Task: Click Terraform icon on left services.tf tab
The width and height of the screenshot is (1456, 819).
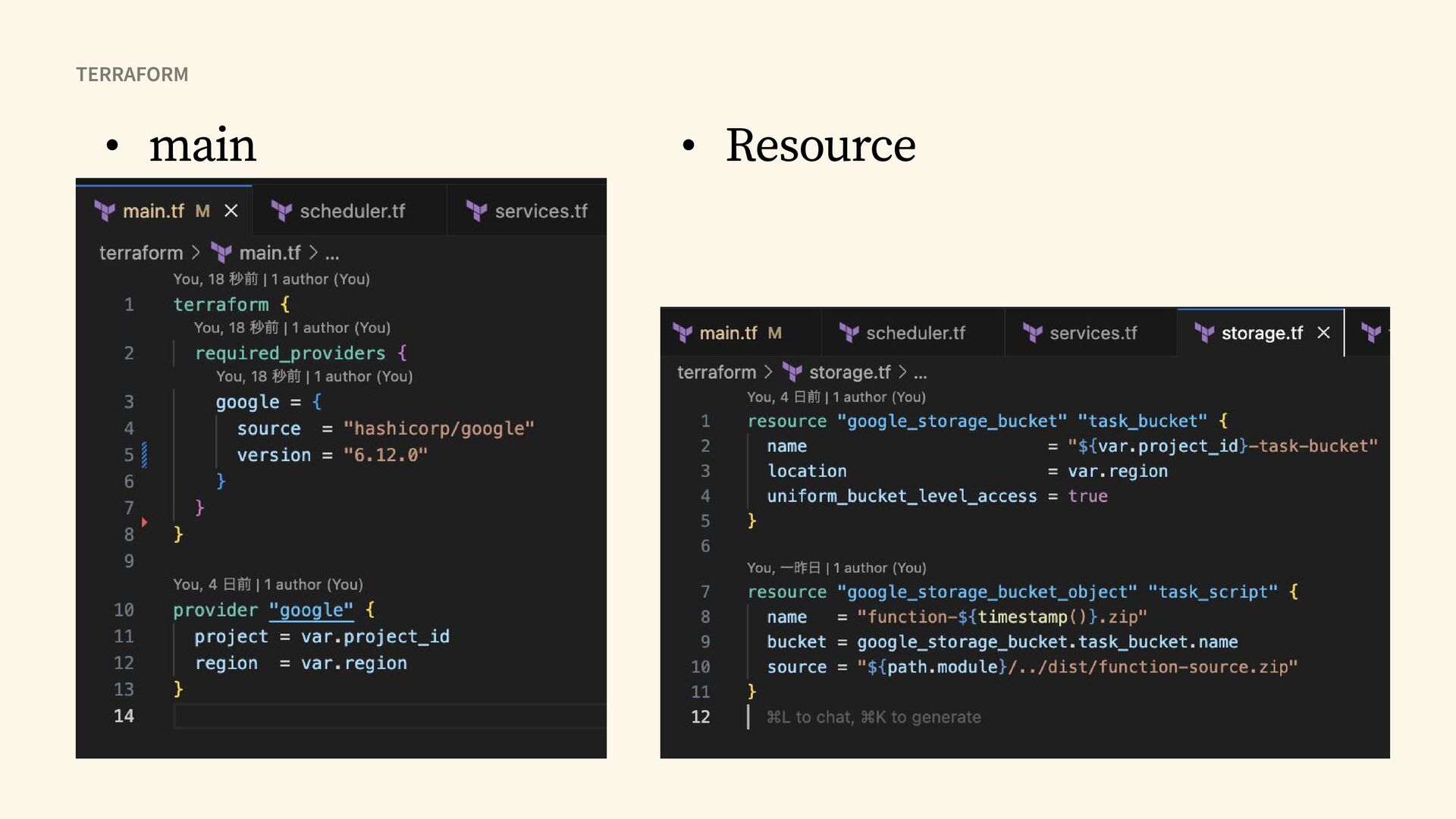Action: click(476, 211)
